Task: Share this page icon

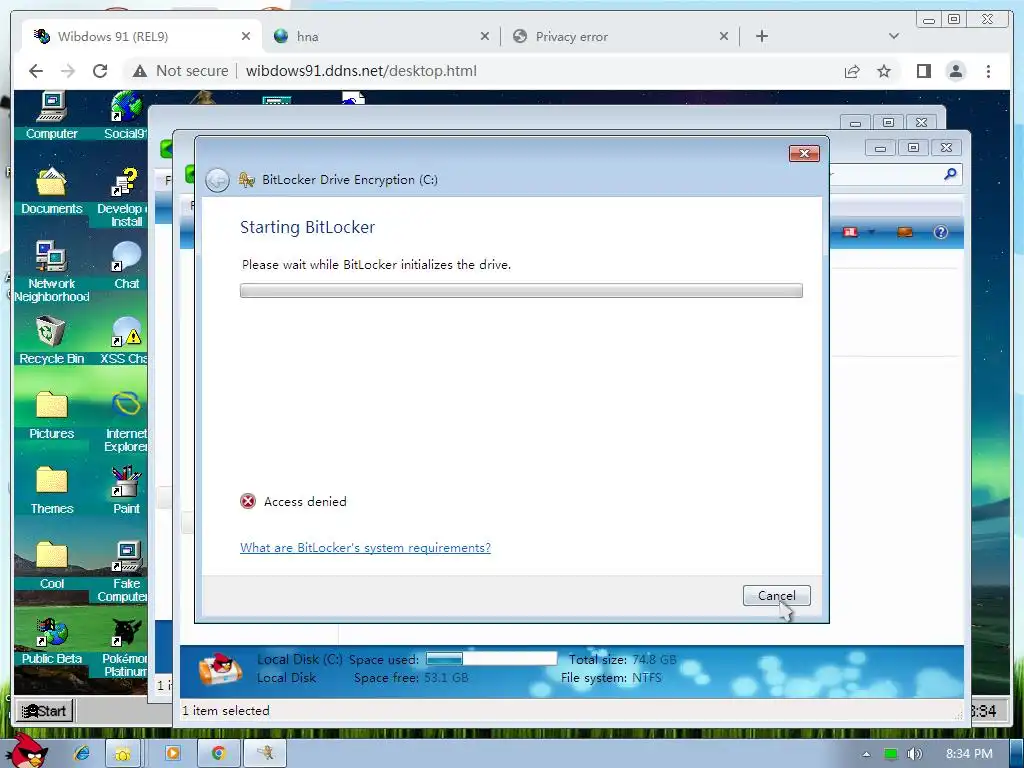Action: coord(852,71)
